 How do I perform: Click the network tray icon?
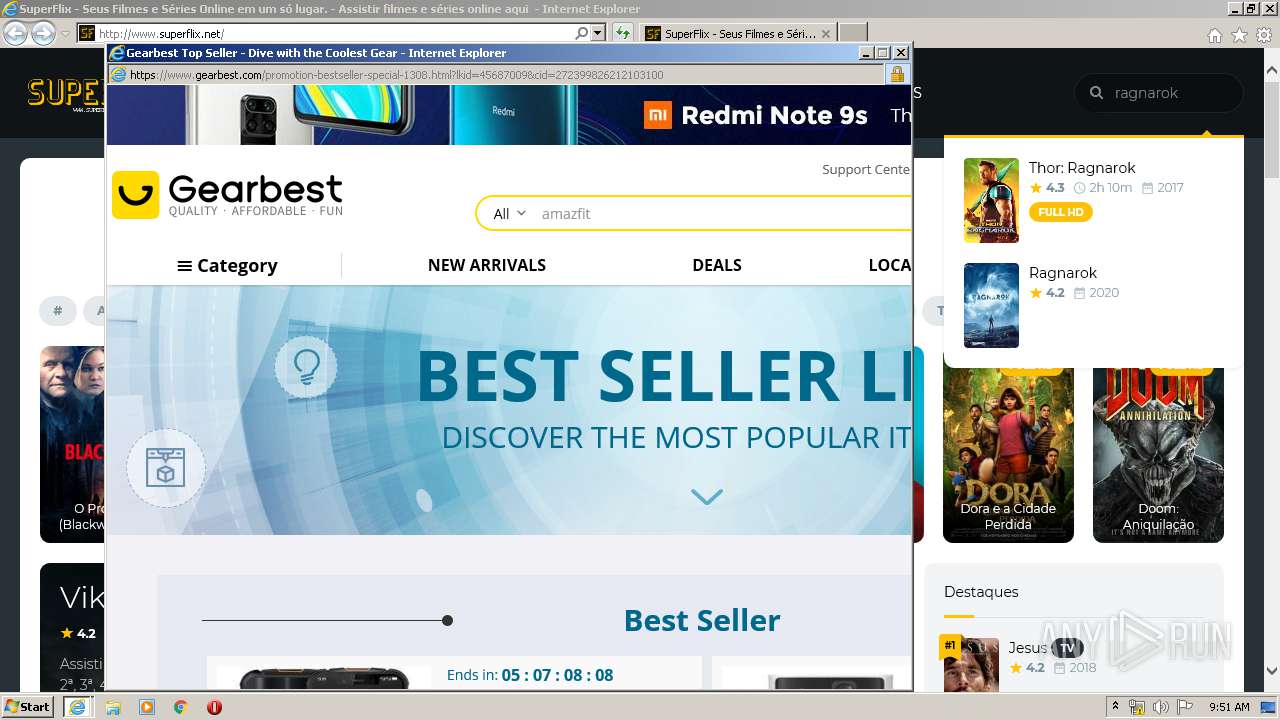coord(1137,707)
